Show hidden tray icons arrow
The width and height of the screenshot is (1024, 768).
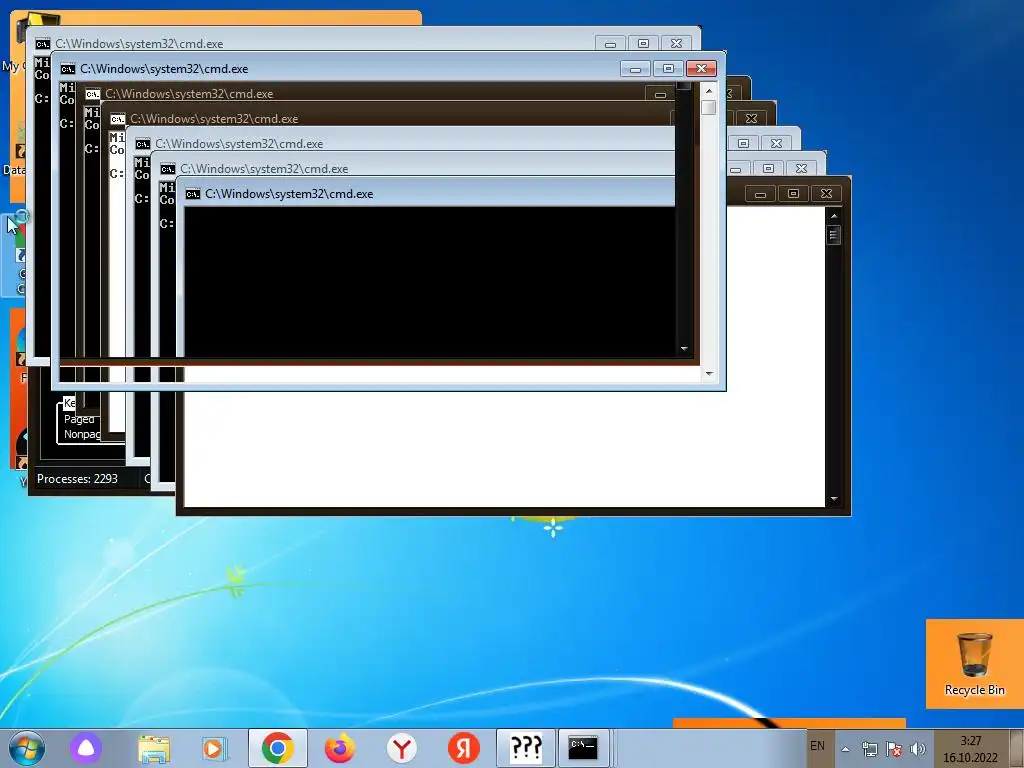[845, 749]
